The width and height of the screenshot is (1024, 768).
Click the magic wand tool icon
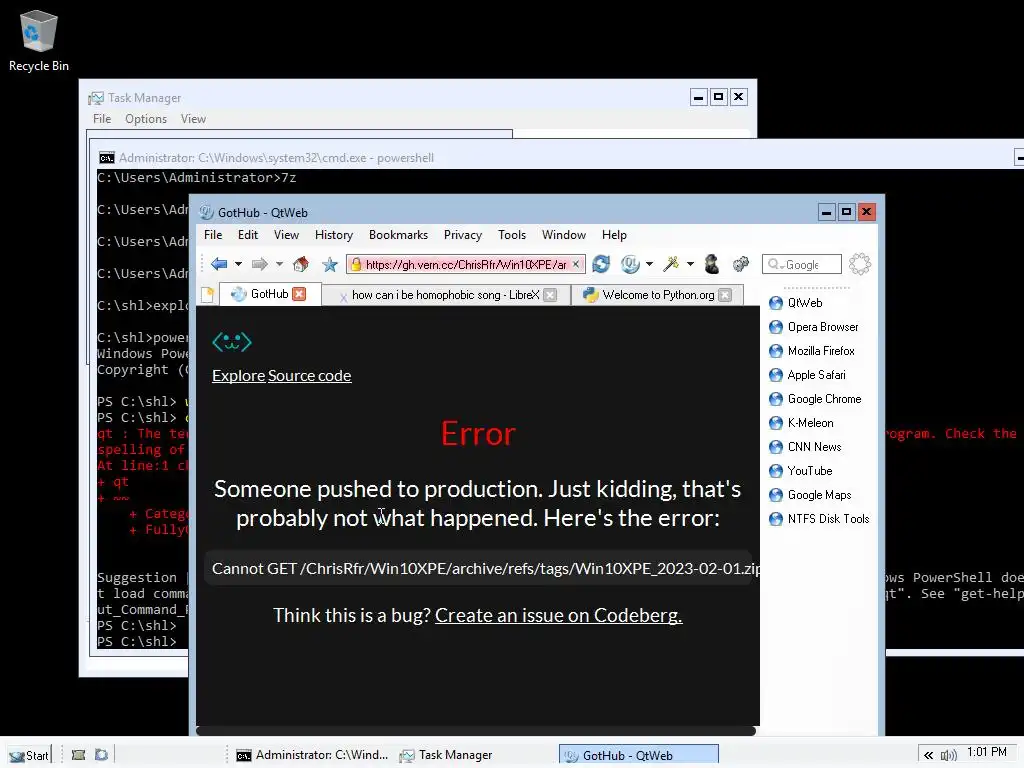[671, 264]
